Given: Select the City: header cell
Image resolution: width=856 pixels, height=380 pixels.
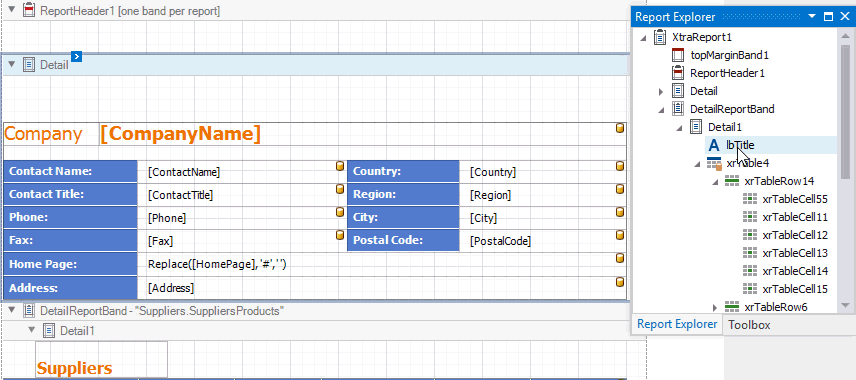Looking at the screenshot, I should [x=403, y=217].
